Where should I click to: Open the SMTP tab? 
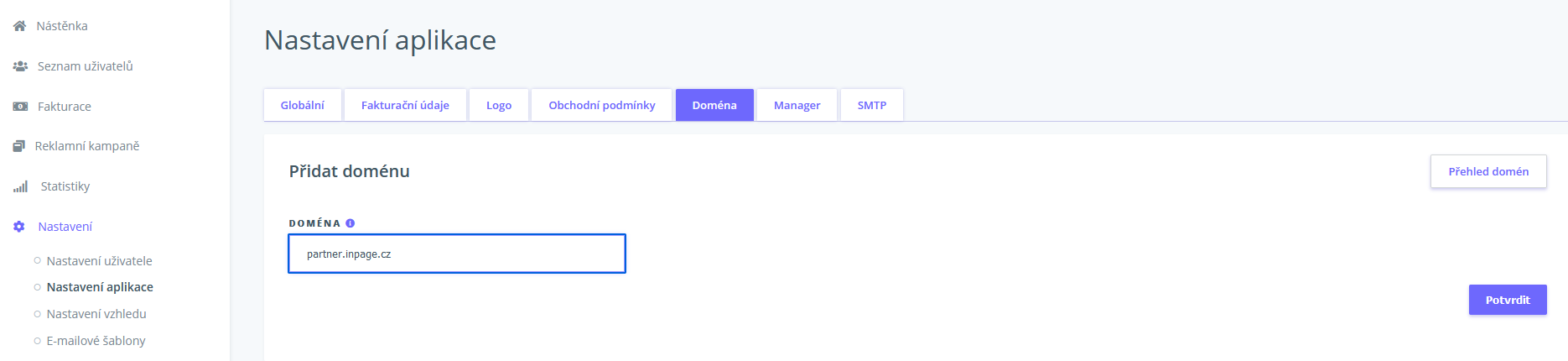(x=871, y=105)
